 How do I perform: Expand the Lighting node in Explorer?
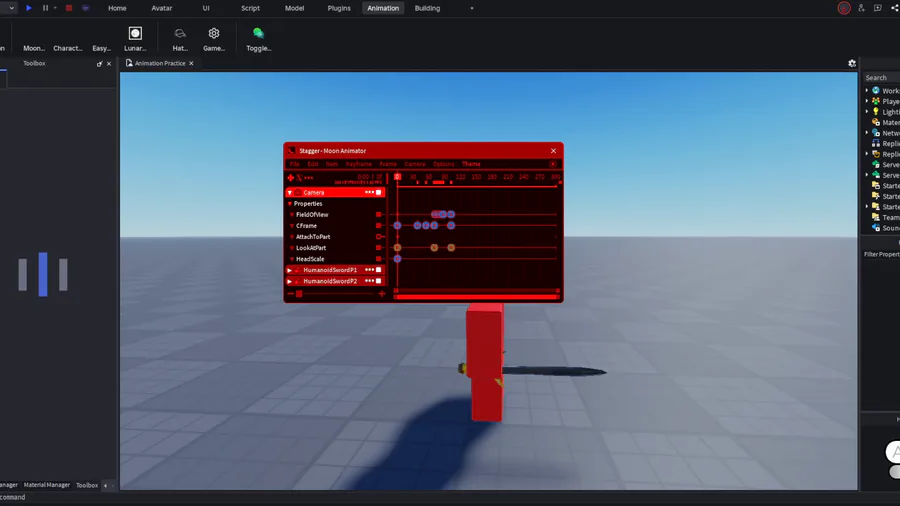tap(867, 112)
